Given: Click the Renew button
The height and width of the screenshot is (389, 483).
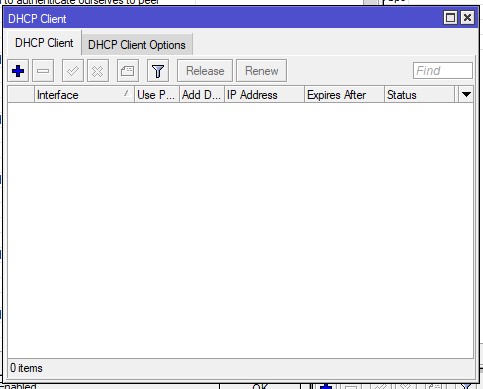Looking at the screenshot, I should 261,71.
